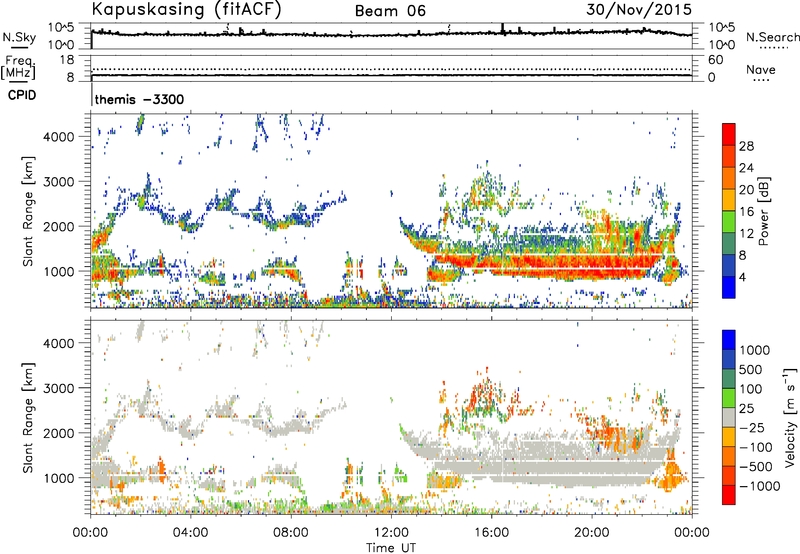Click the "Power [dB]" colorbar title
This screenshot has height=554, width=800.
click(x=763, y=211)
